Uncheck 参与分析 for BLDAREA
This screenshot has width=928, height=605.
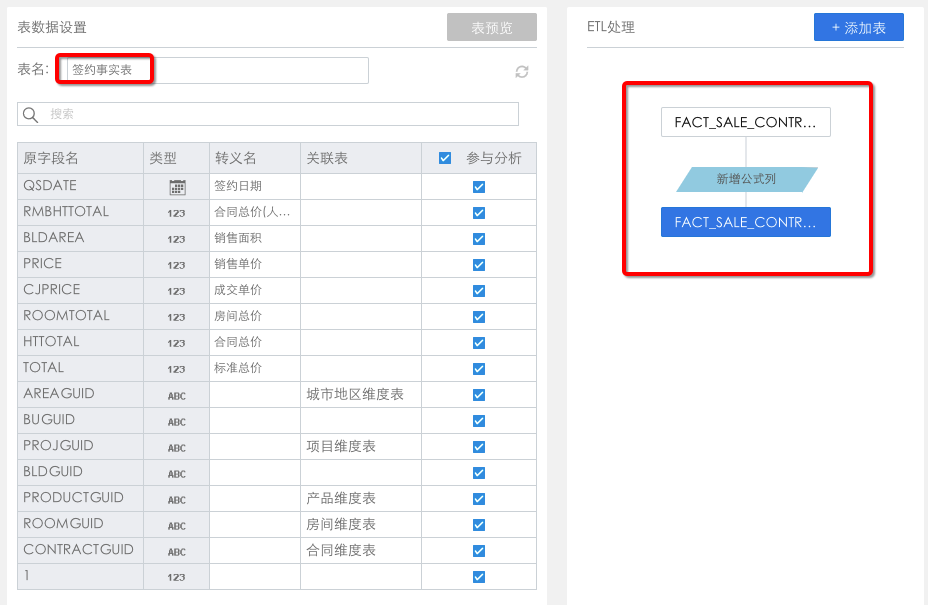coord(479,239)
